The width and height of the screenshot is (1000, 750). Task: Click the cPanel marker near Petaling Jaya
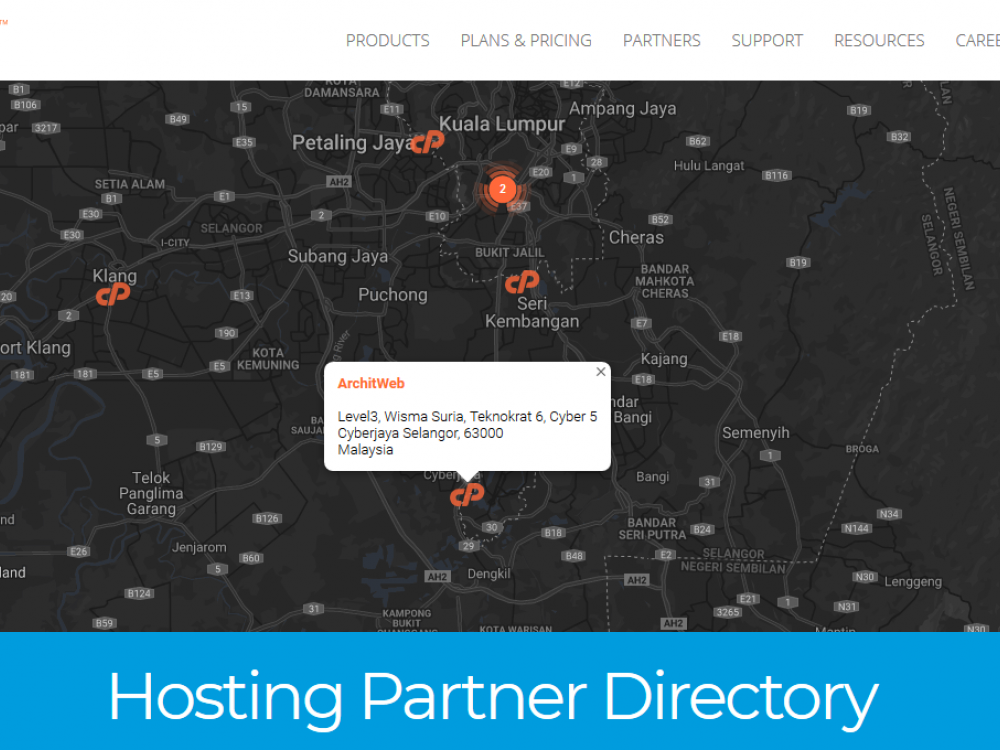pyautogui.click(x=427, y=142)
